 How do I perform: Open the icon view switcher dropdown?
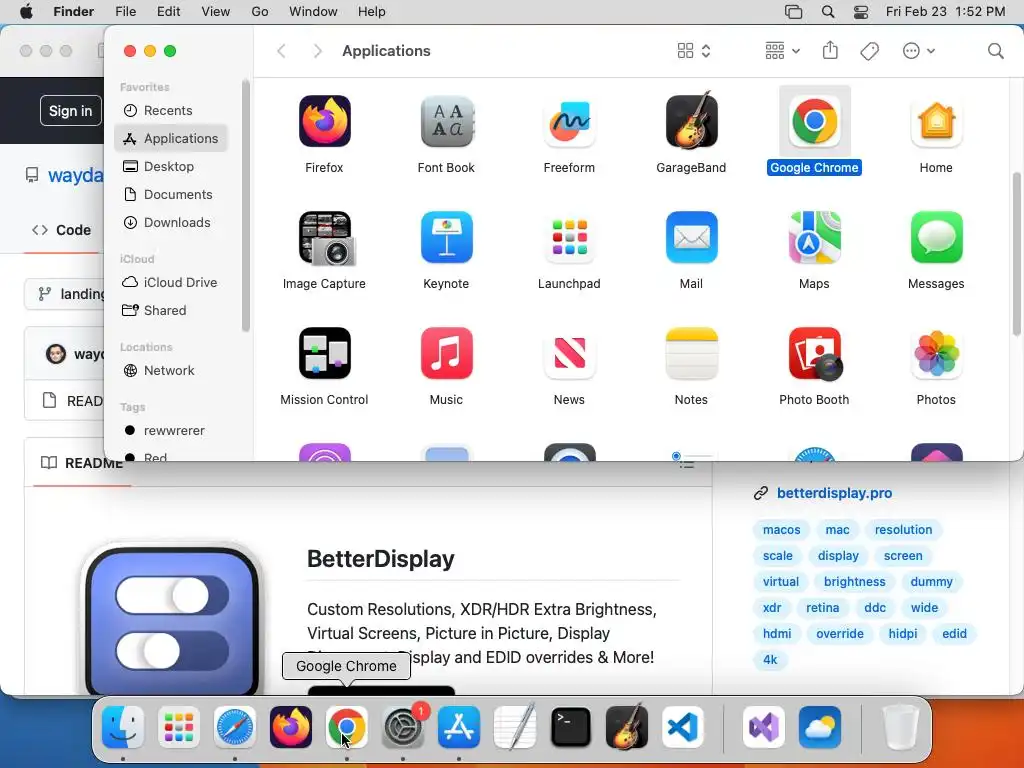coord(694,51)
